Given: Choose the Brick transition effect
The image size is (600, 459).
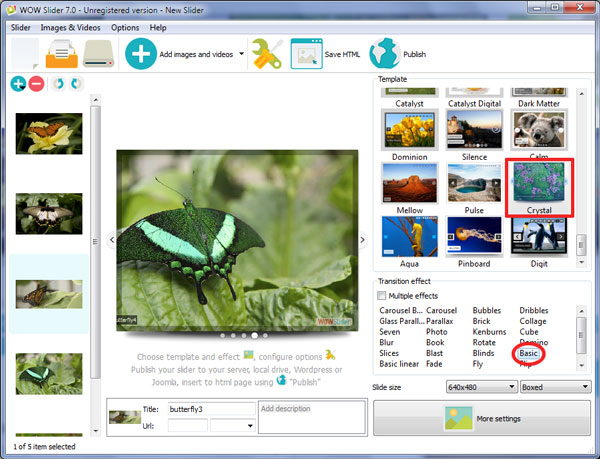Looking at the screenshot, I should pos(481,321).
